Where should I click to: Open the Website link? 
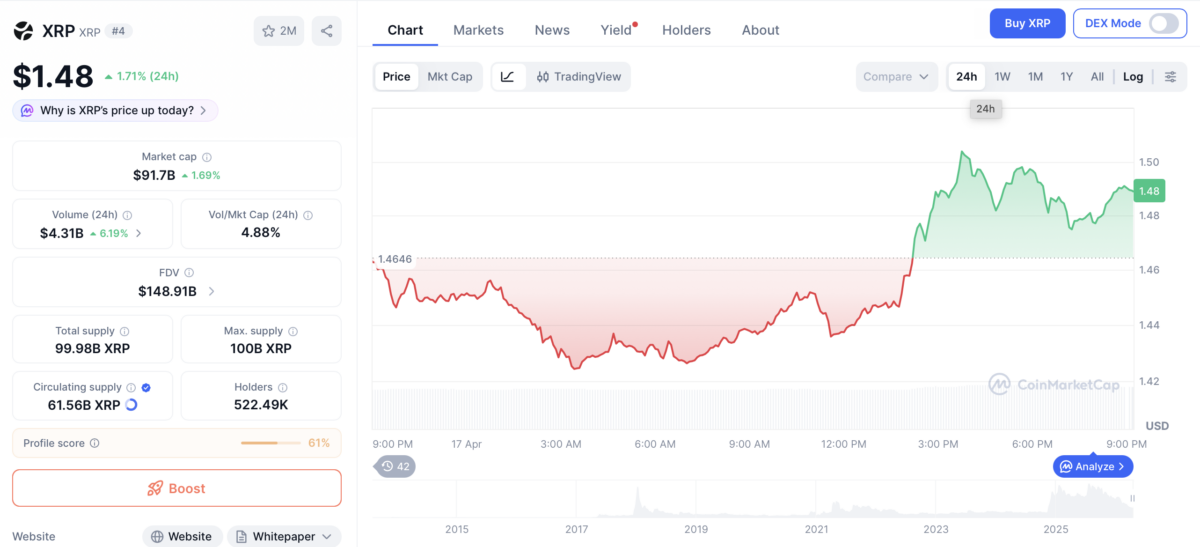[181, 537]
